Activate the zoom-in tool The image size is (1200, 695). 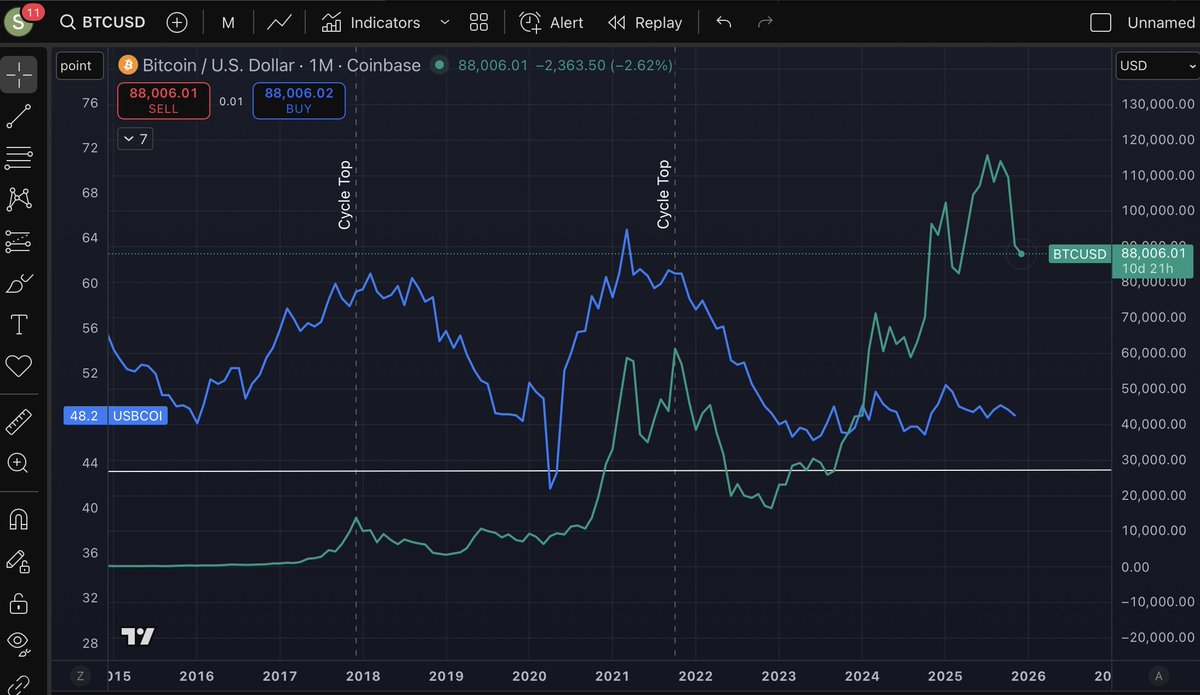click(x=19, y=463)
